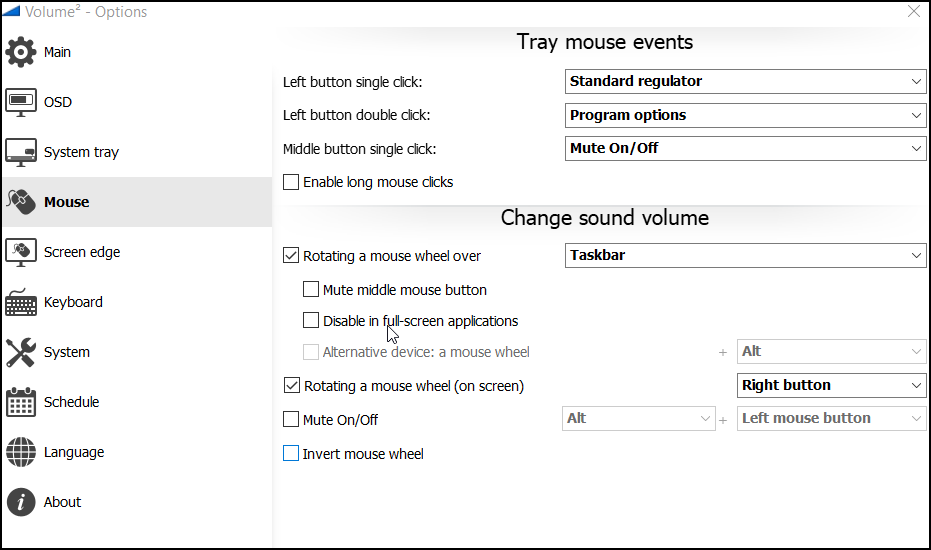Click the disabled Alternative device checkbox
This screenshot has width=931, height=550.
(311, 352)
